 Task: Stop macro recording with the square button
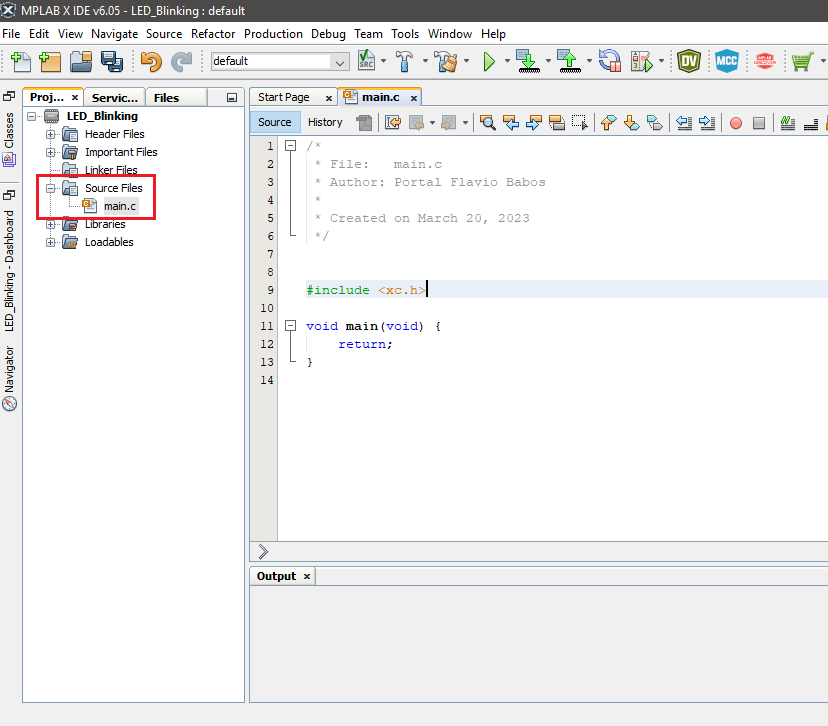tap(759, 124)
